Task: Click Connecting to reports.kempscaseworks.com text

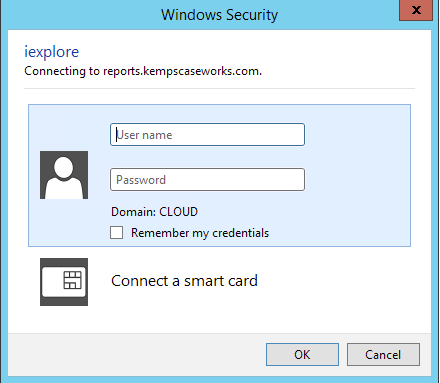Action: coord(143,71)
